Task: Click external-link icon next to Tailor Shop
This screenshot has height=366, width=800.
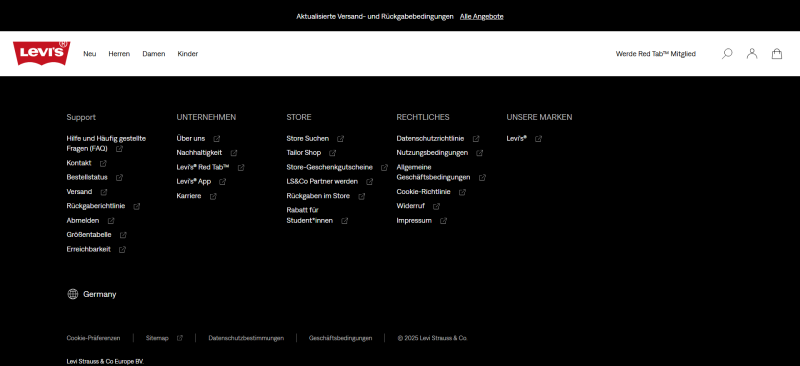Action: (333, 153)
